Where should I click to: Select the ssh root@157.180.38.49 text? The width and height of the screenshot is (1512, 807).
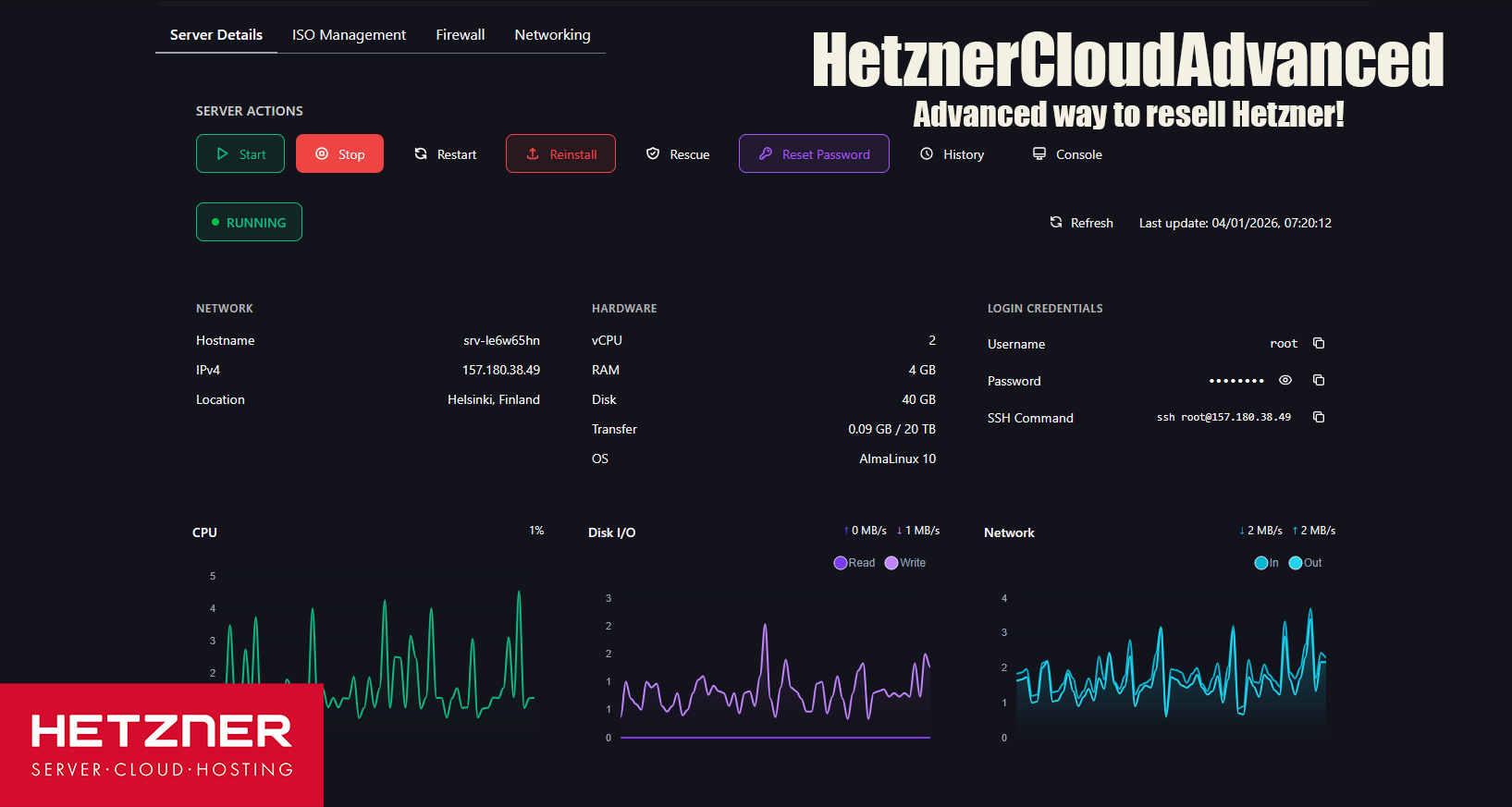coord(1223,417)
